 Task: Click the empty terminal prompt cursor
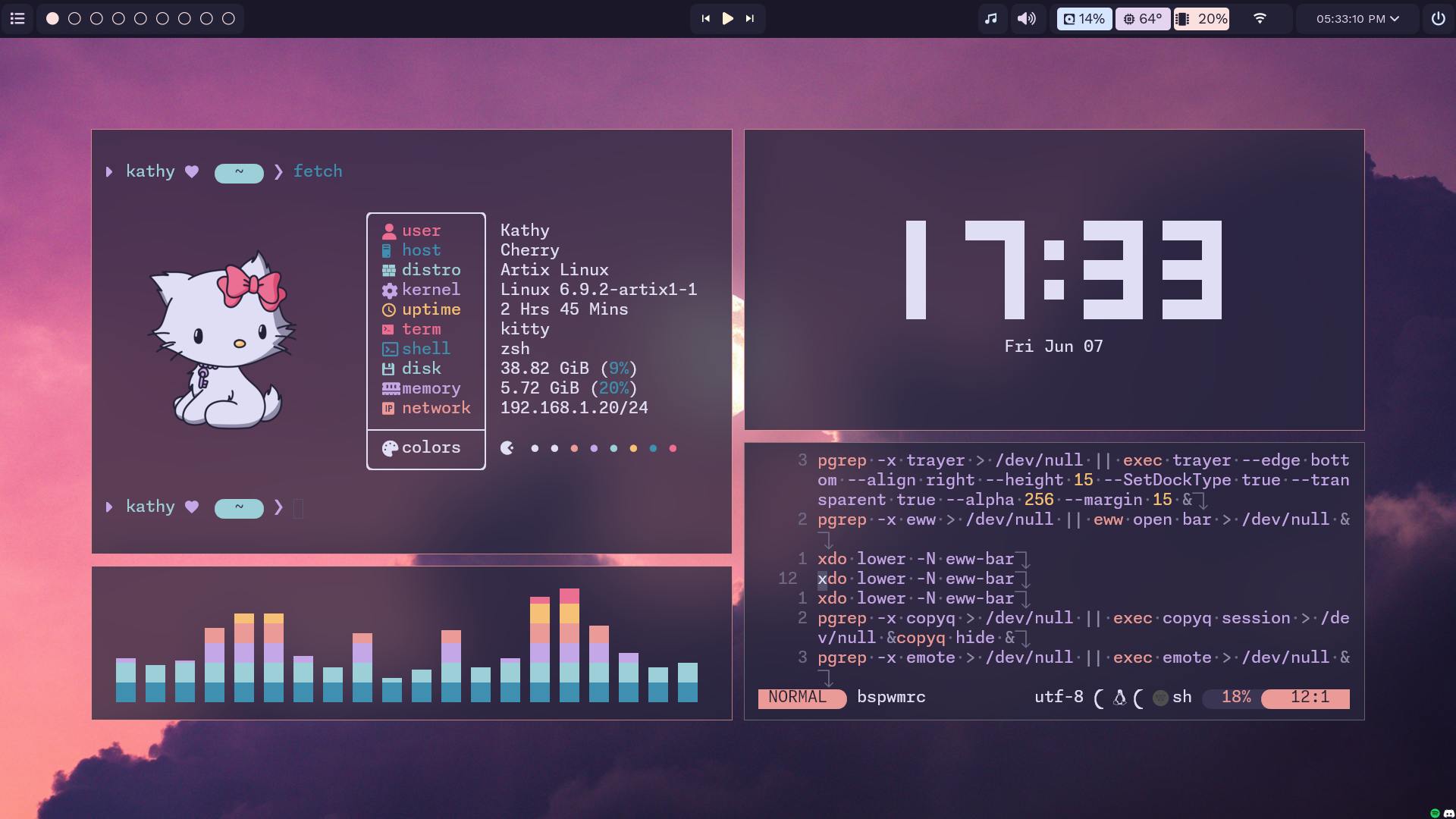(x=298, y=508)
